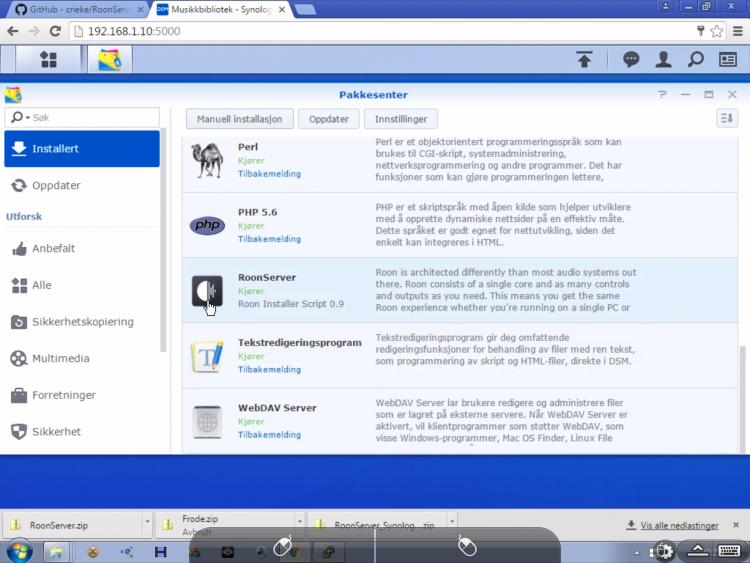Click the browser back arrow
Viewport: 750px width, 563px height.
click(13, 31)
